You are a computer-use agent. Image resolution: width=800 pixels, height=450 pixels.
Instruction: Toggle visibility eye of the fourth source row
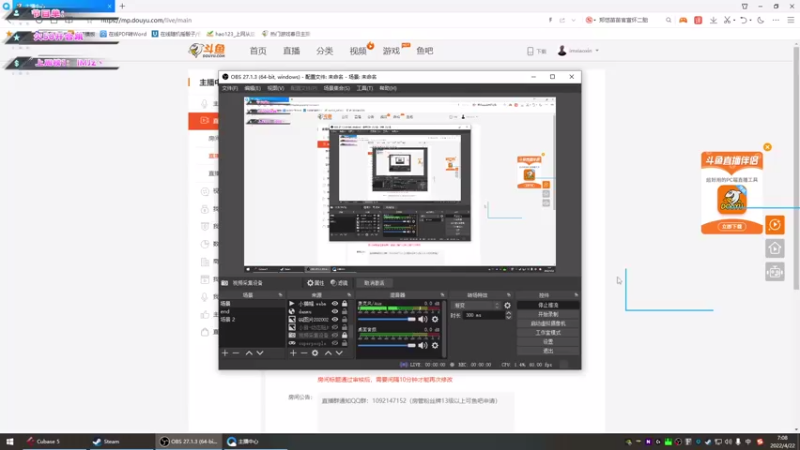point(335,328)
